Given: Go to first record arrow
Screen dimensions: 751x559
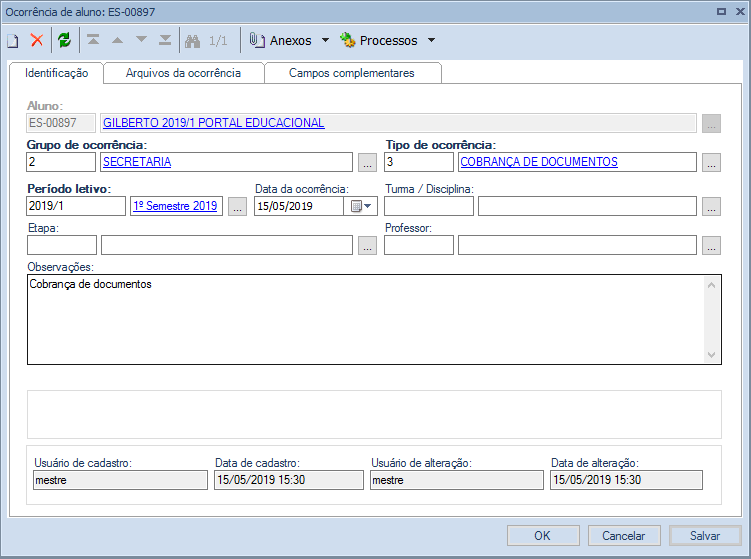Looking at the screenshot, I should click(x=93, y=40).
